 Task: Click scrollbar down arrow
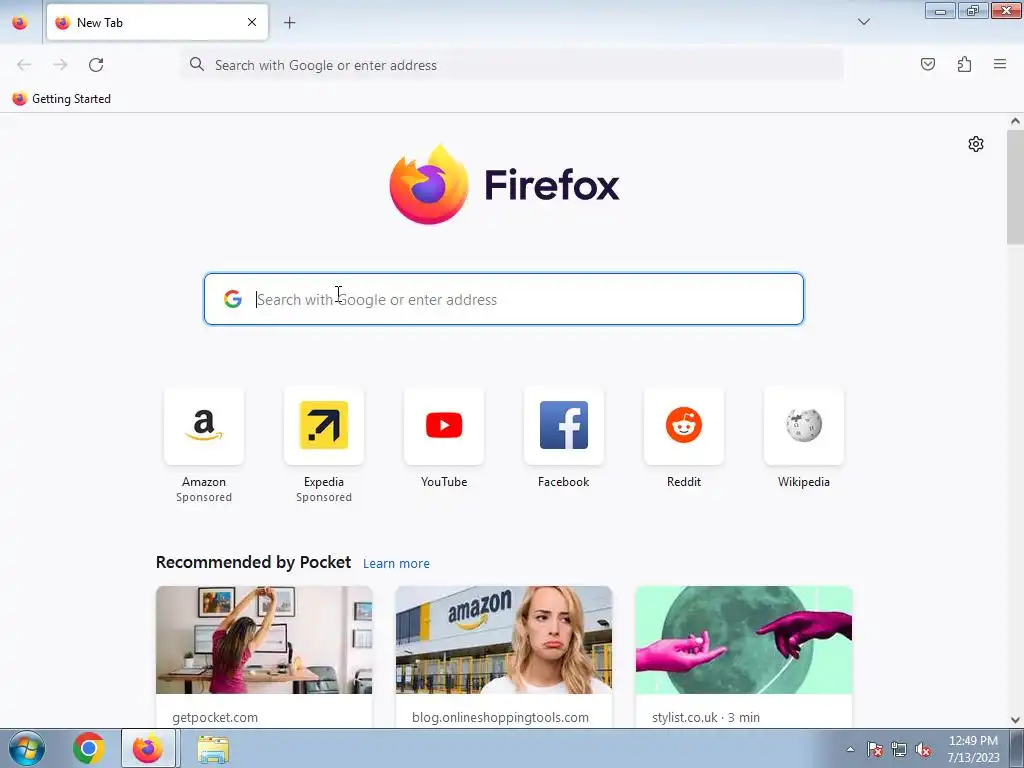pyautogui.click(x=1015, y=720)
